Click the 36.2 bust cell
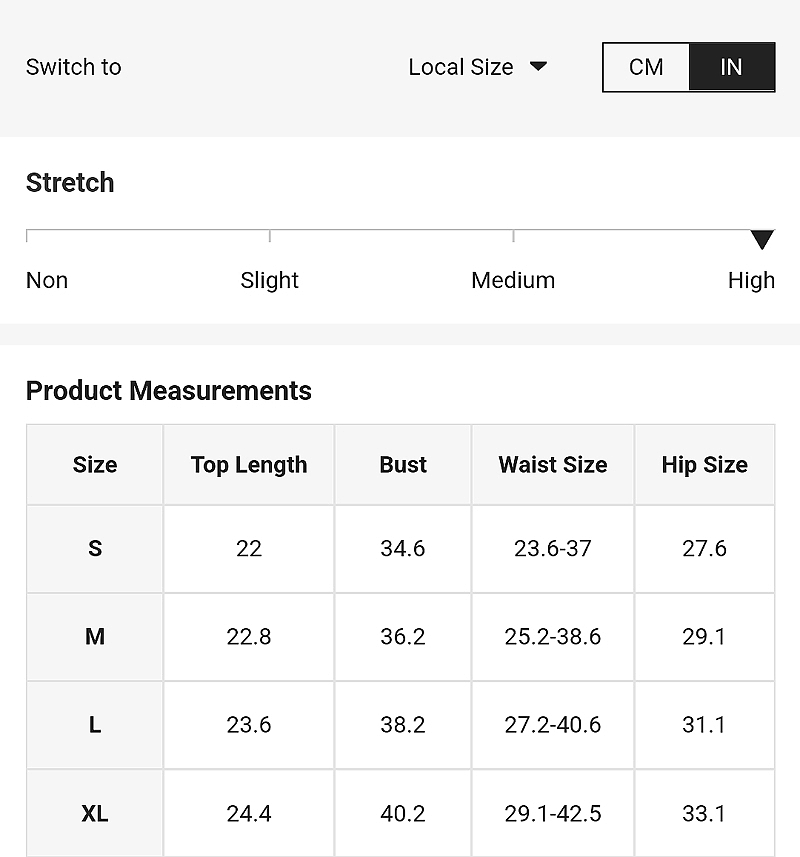The width and height of the screenshot is (800, 857). tap(403, 637)
